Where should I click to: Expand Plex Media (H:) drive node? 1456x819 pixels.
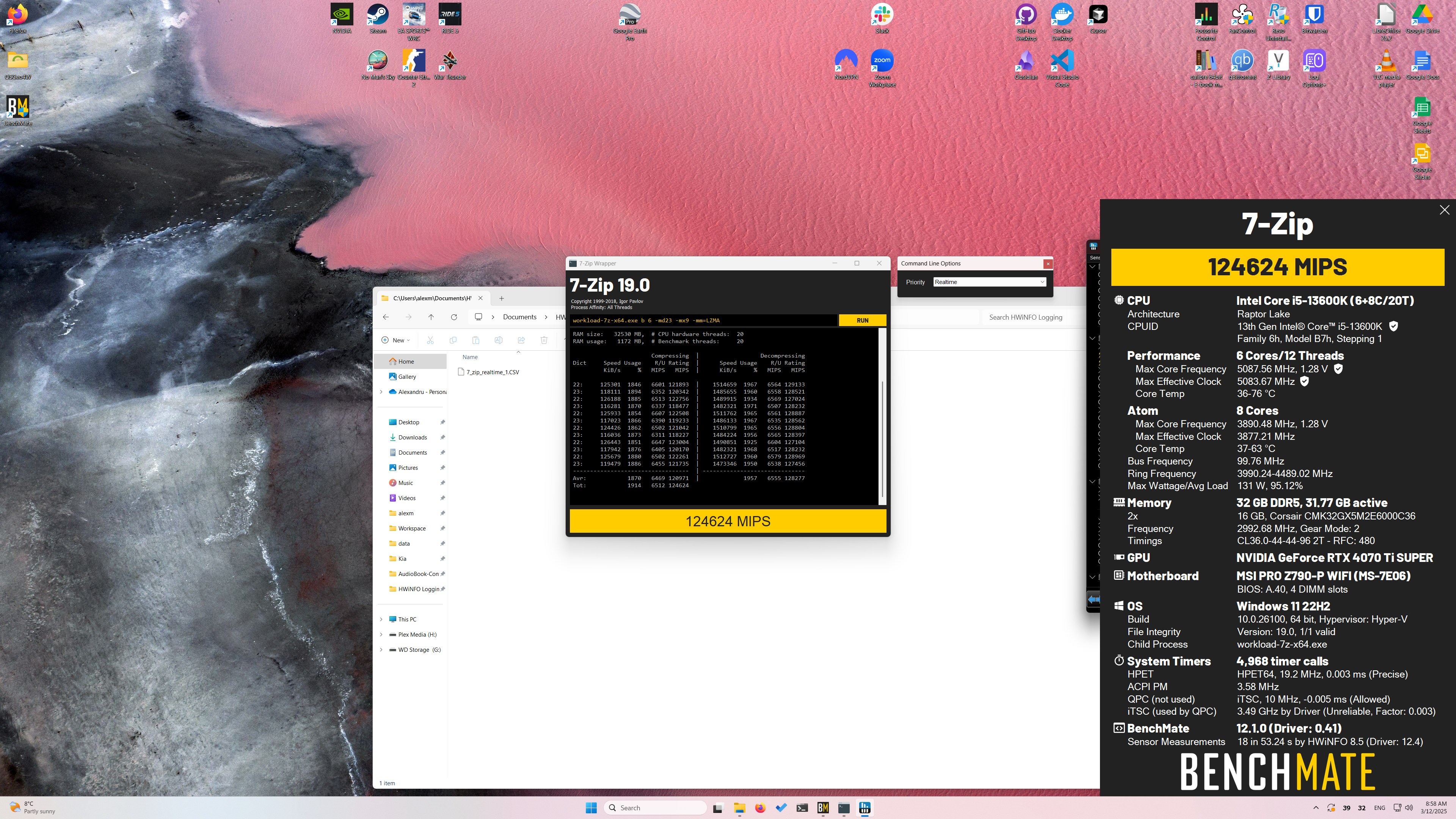pyautogui.click(x=381, y=635)
